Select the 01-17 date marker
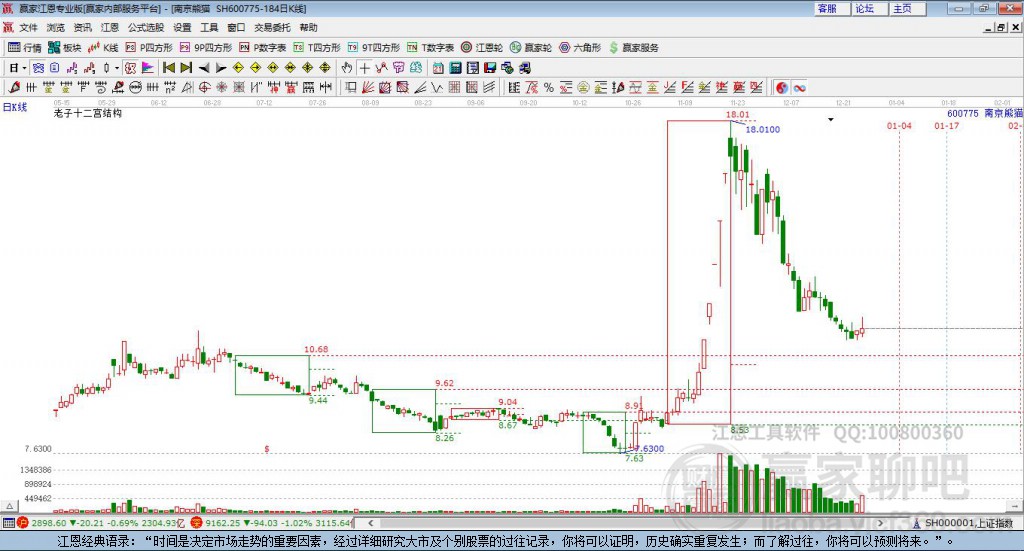1024x551 pixels. pos(946,125)
